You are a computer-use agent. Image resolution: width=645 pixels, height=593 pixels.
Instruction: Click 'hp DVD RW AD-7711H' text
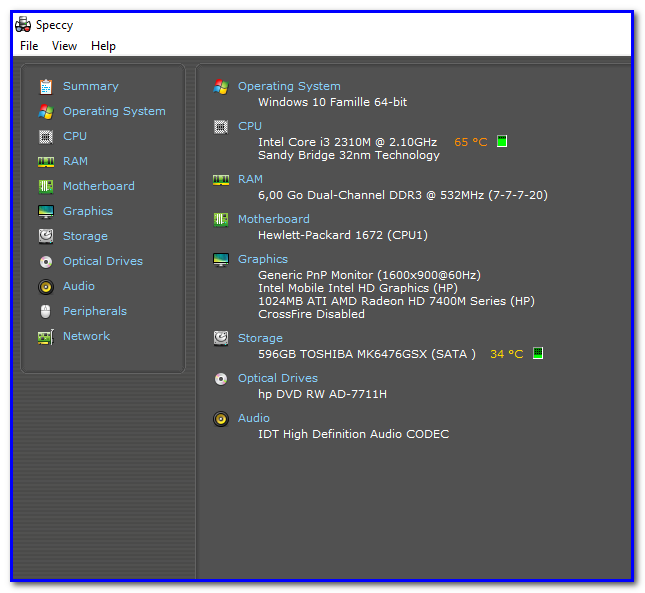[x=322, y=394]
